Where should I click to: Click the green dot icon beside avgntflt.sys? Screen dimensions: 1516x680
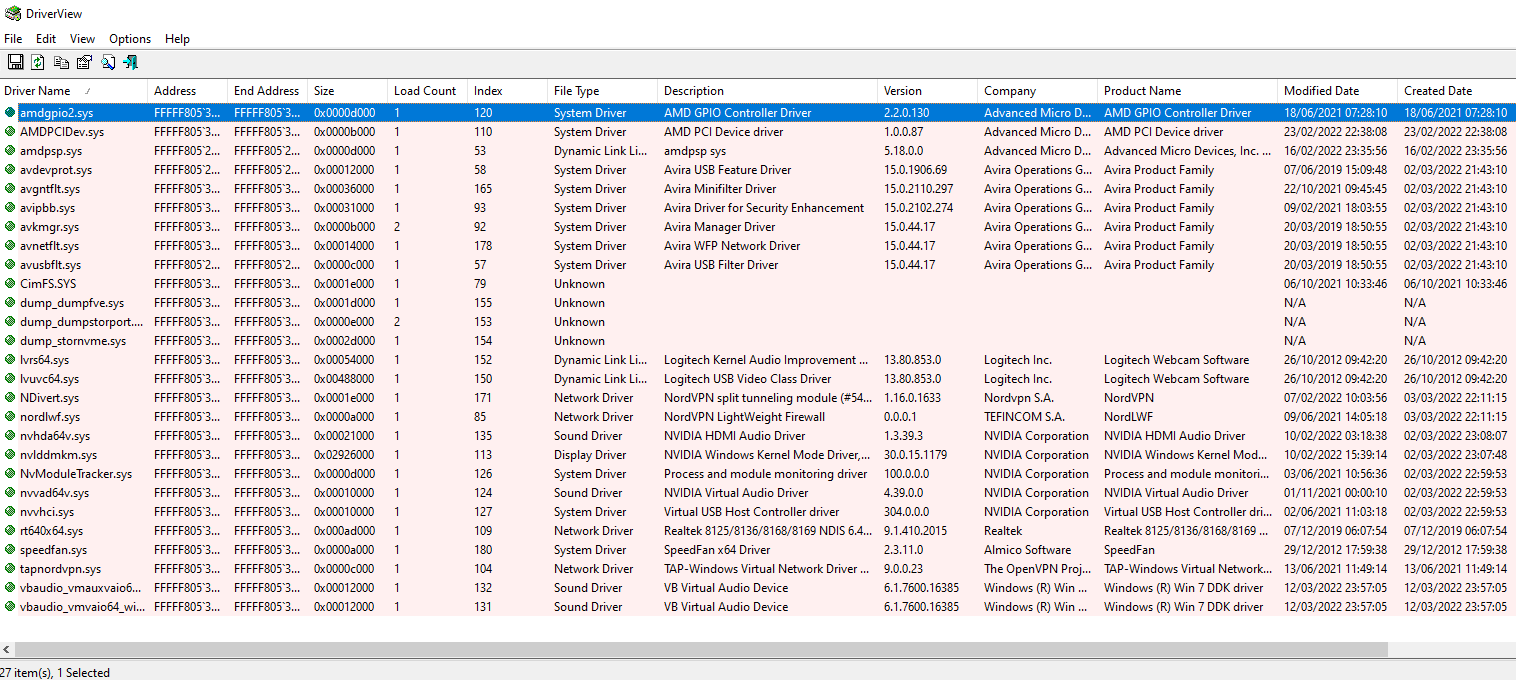tap(10, 189)
